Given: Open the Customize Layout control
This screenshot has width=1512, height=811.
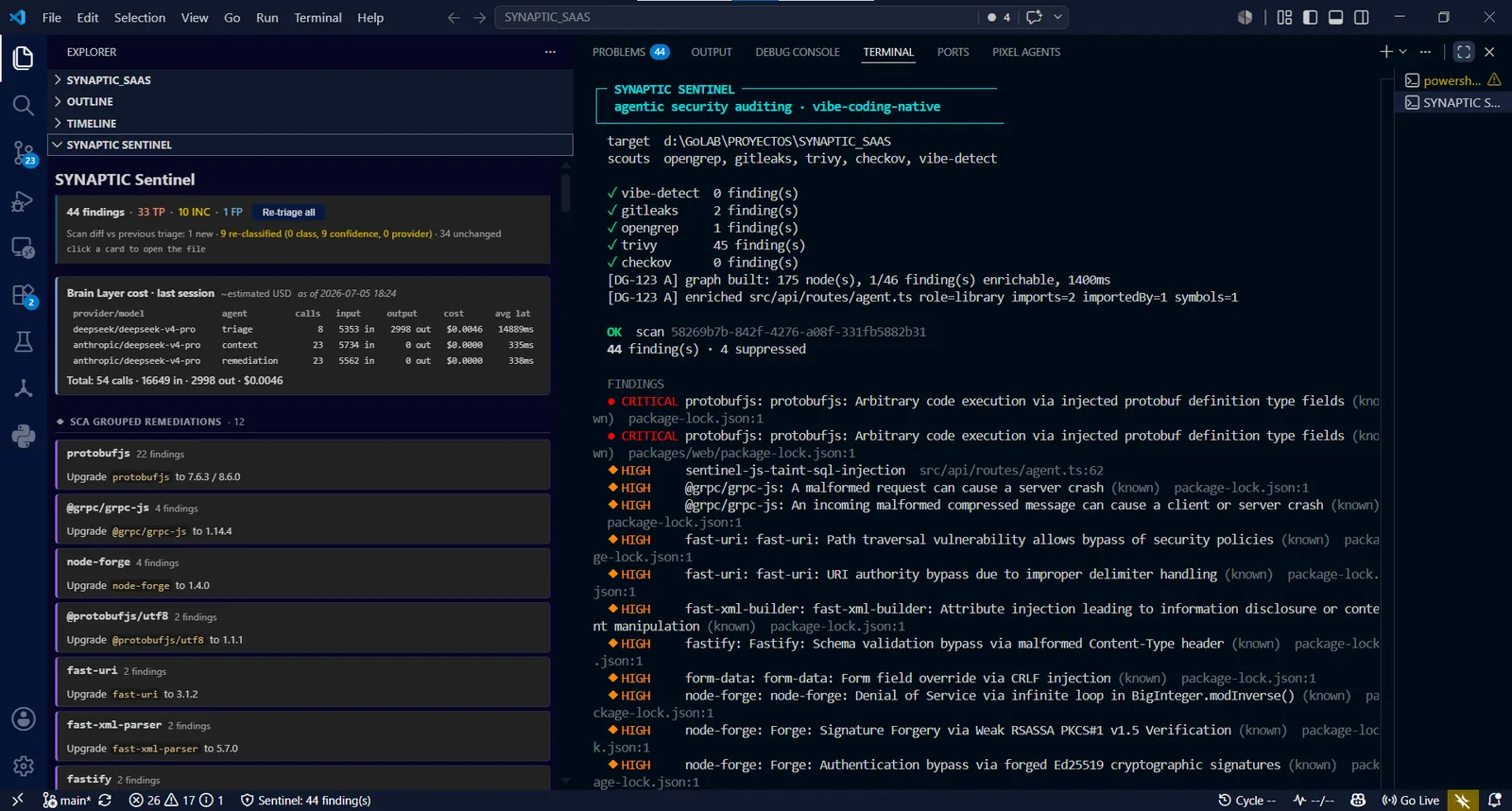Looking at the screenshot, I should pyautogui.click(x=1284, y=17).
